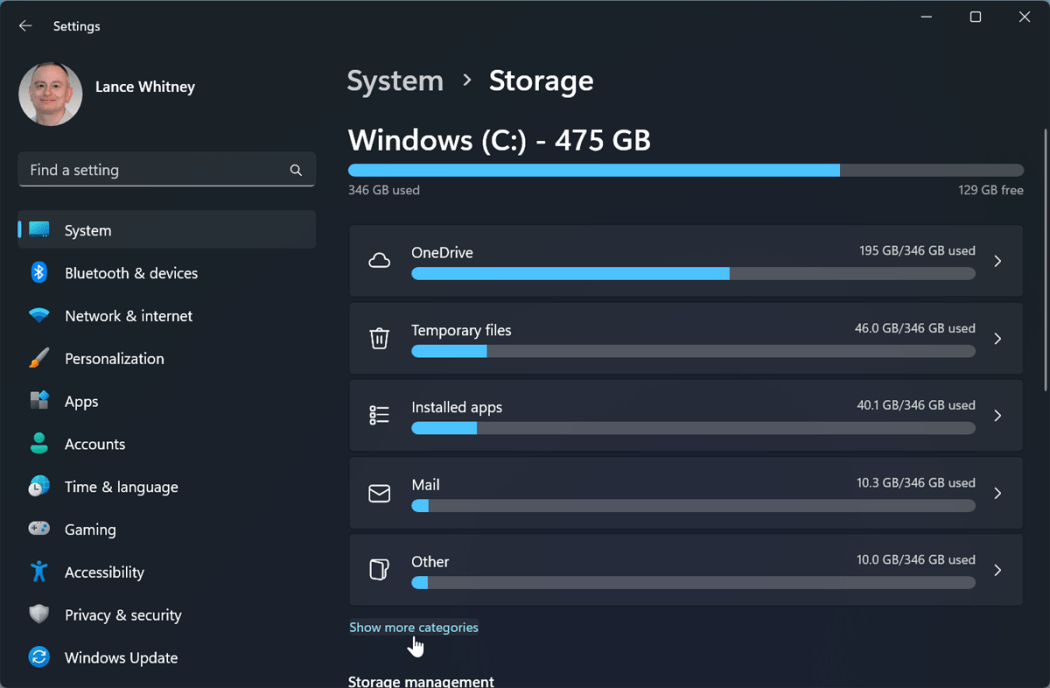Screen dimensions: 1050x688
Task: Focus the Find a setting search box
Action: [x=167, y=170]
